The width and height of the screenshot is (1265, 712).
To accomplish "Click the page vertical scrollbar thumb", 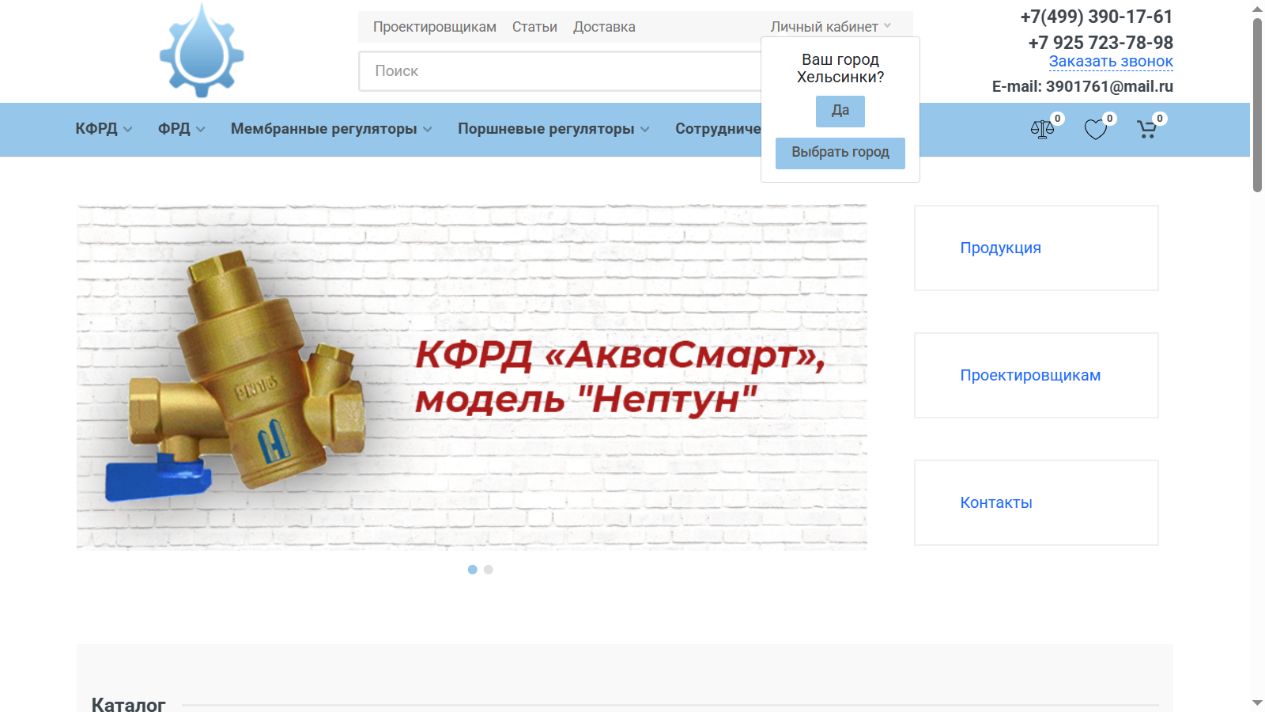I will pos(1258,104).
